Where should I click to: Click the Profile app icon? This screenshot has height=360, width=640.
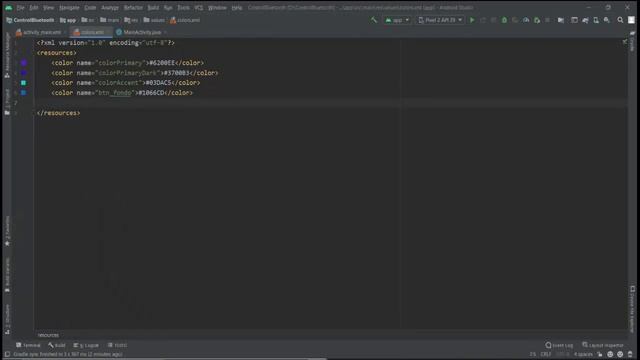(526, 20)
